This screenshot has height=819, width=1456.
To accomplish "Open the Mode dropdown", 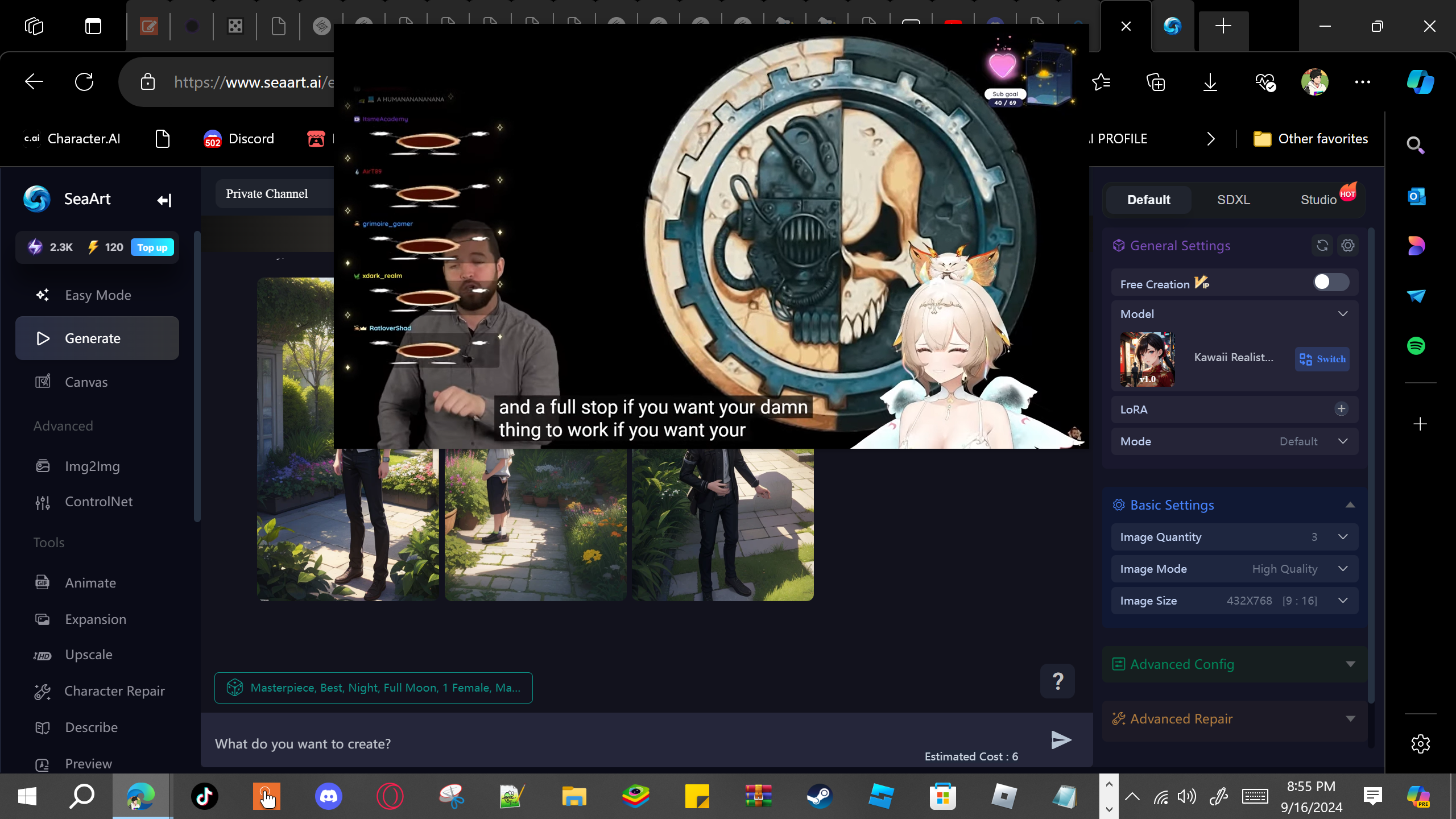I will coord(1235,441).
